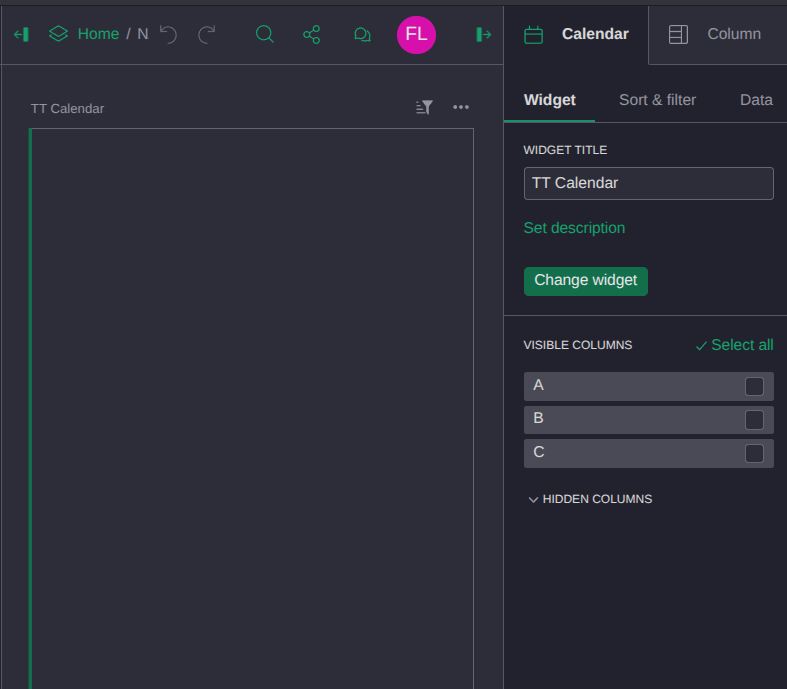787x689 pixels.
Task: Click the Widget Title text field
Action: point(648,183)
